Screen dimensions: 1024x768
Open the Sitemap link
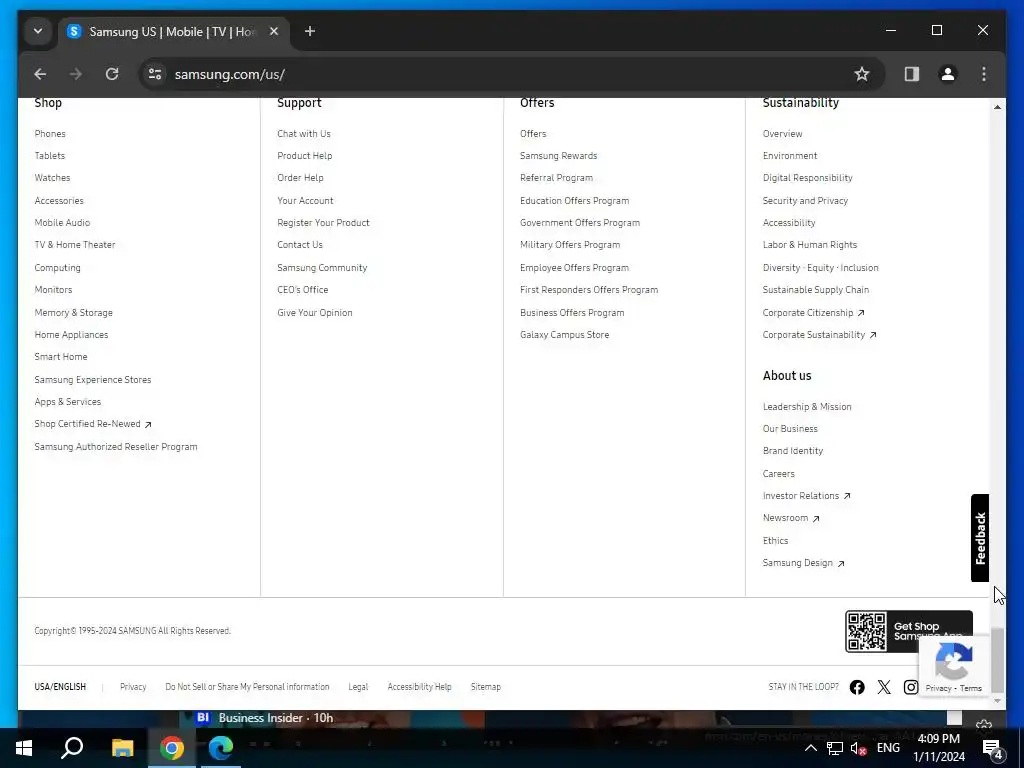(x=486, y=687)
